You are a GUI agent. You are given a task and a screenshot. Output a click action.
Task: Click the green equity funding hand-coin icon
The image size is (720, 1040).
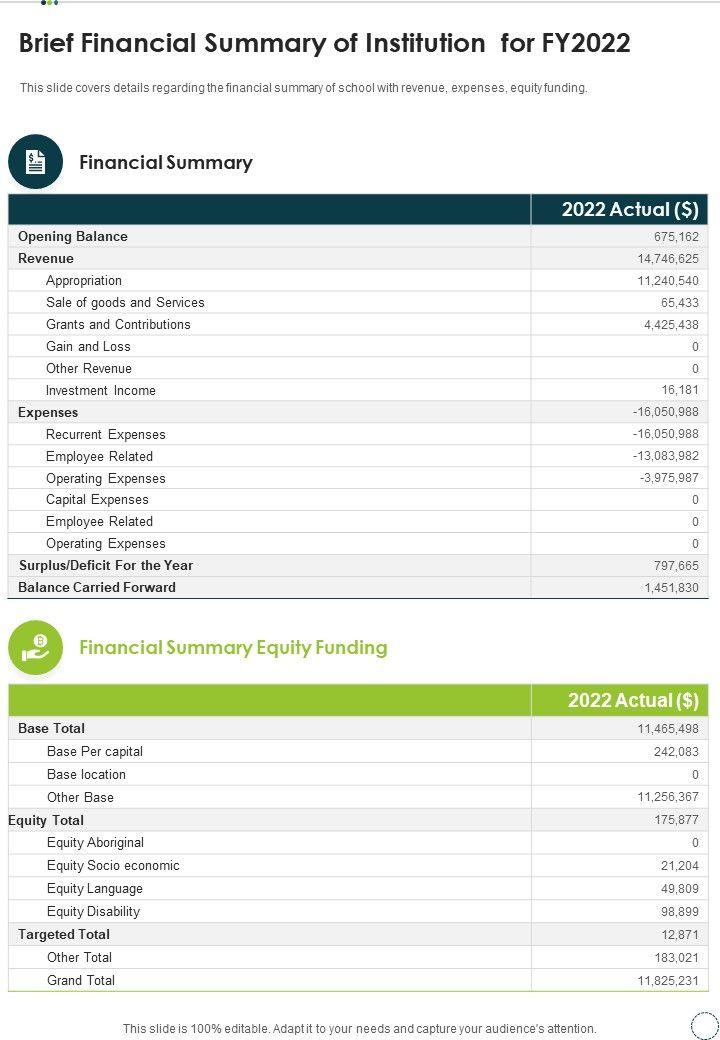click(35, 647)
